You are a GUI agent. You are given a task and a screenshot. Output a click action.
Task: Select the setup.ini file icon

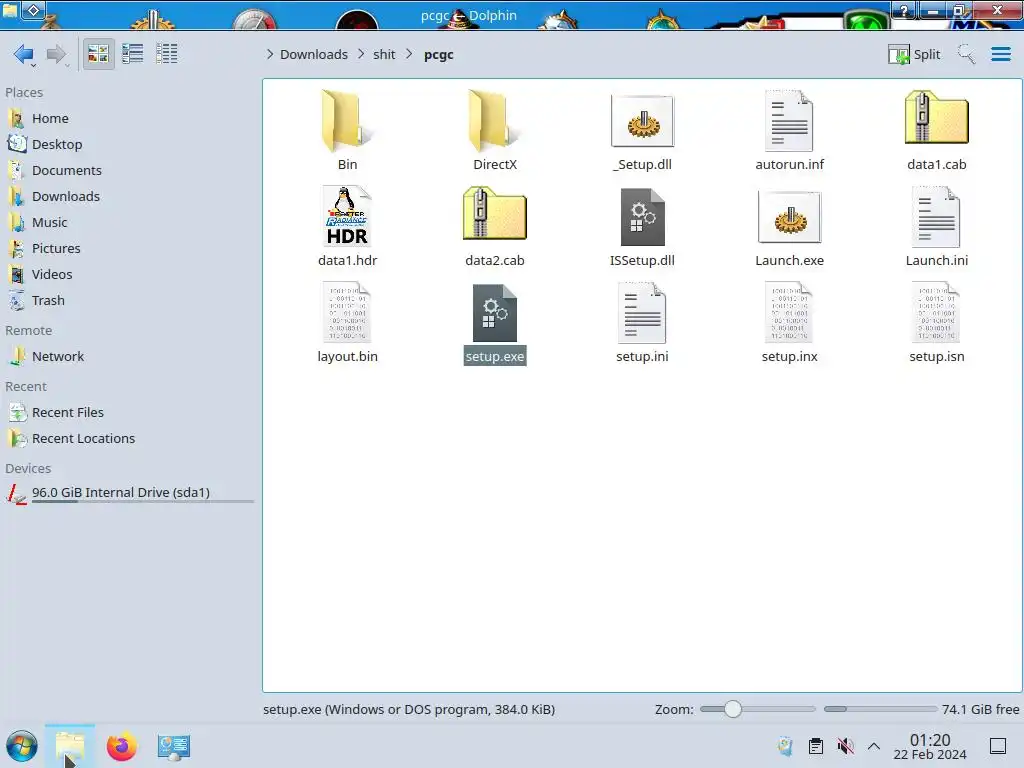click(643, 313)
